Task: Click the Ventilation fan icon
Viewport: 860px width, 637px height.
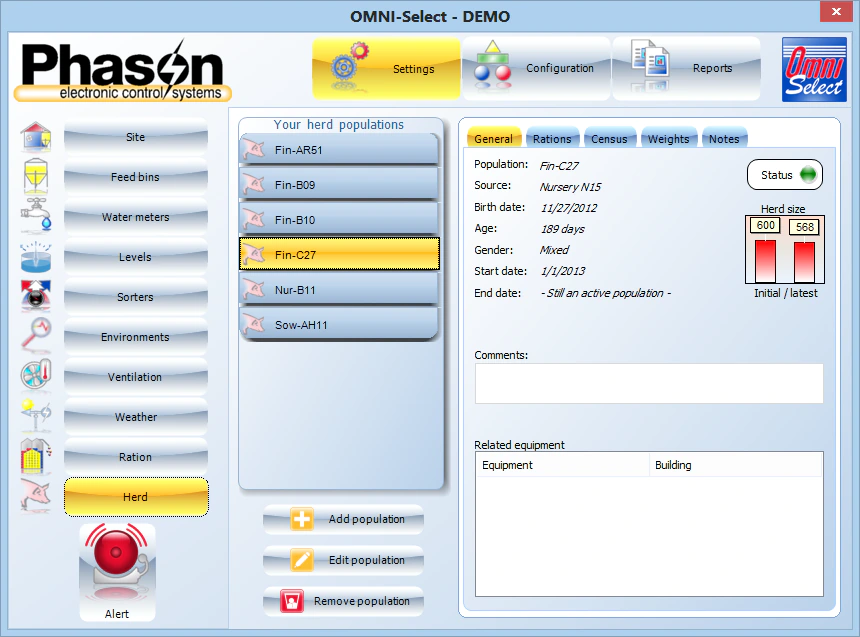Action: 36,377
